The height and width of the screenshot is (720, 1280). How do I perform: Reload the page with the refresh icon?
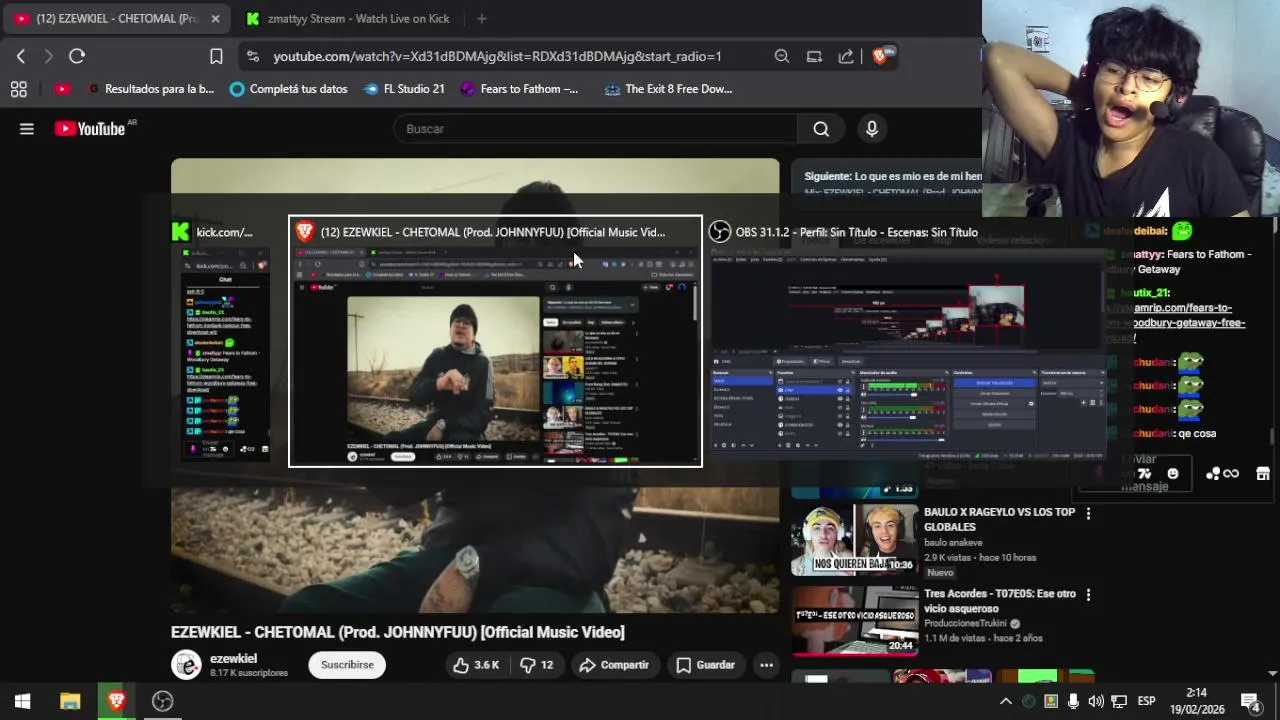point(77,56)
